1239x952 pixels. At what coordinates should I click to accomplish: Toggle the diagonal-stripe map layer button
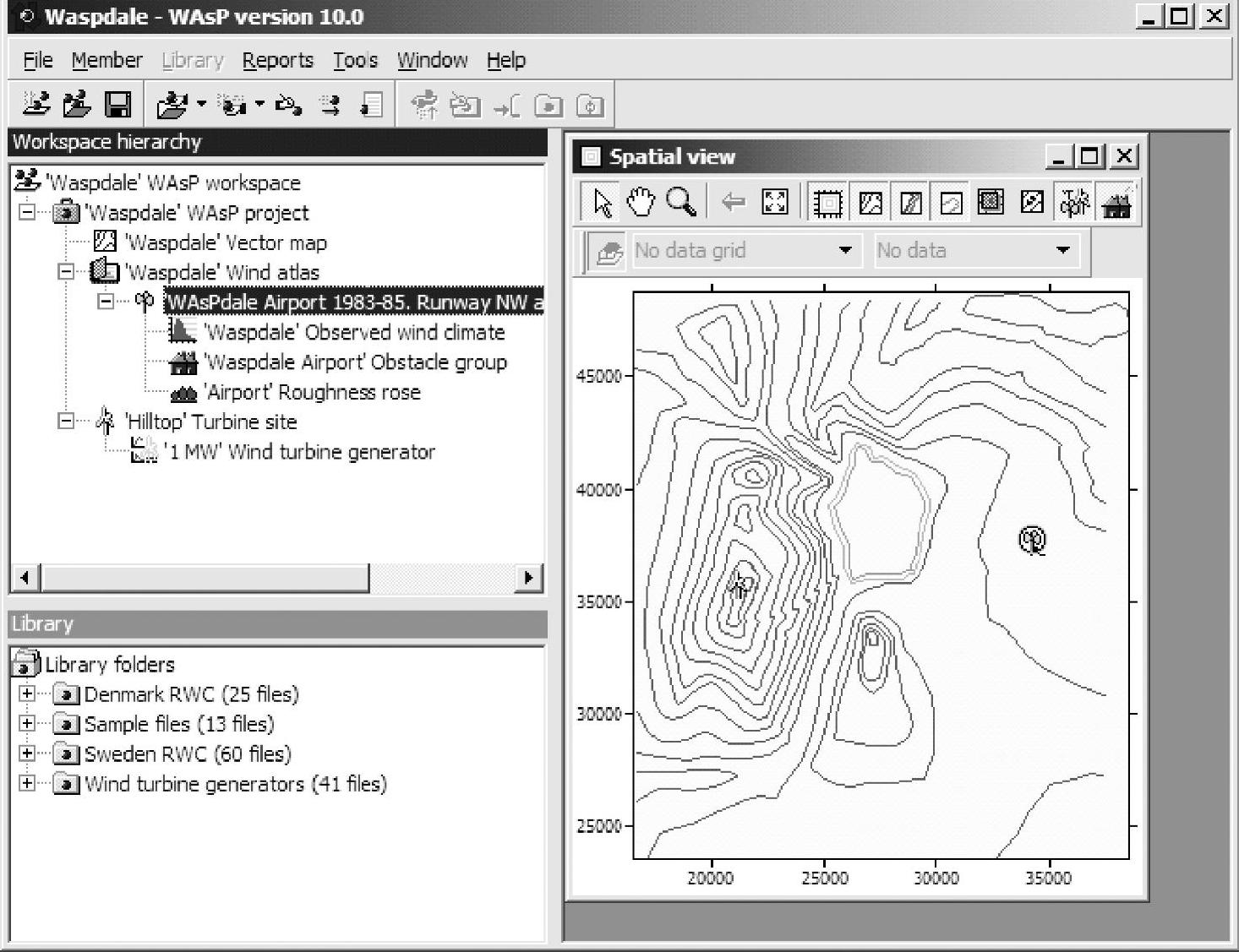910,203
